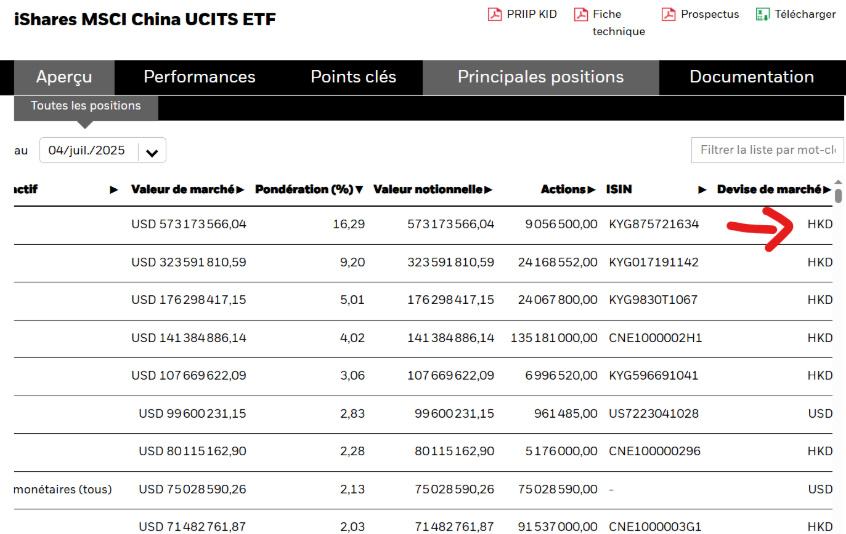This screenshot has height=534, width=846.
Task: Click ISIN CNE1000002H1
Action: [655, 338]
